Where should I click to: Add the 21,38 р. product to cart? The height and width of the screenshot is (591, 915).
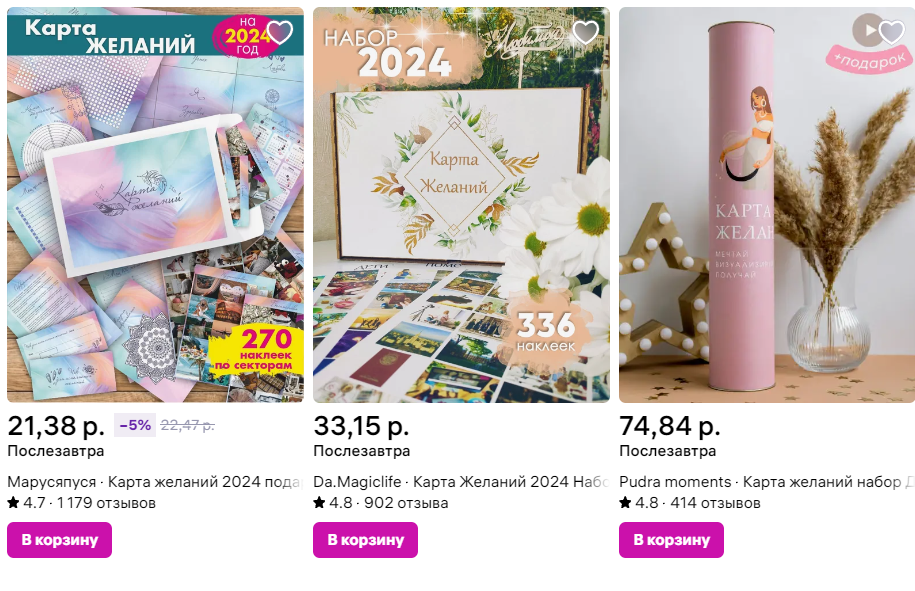pyautogui.click(x=60, y=540)
